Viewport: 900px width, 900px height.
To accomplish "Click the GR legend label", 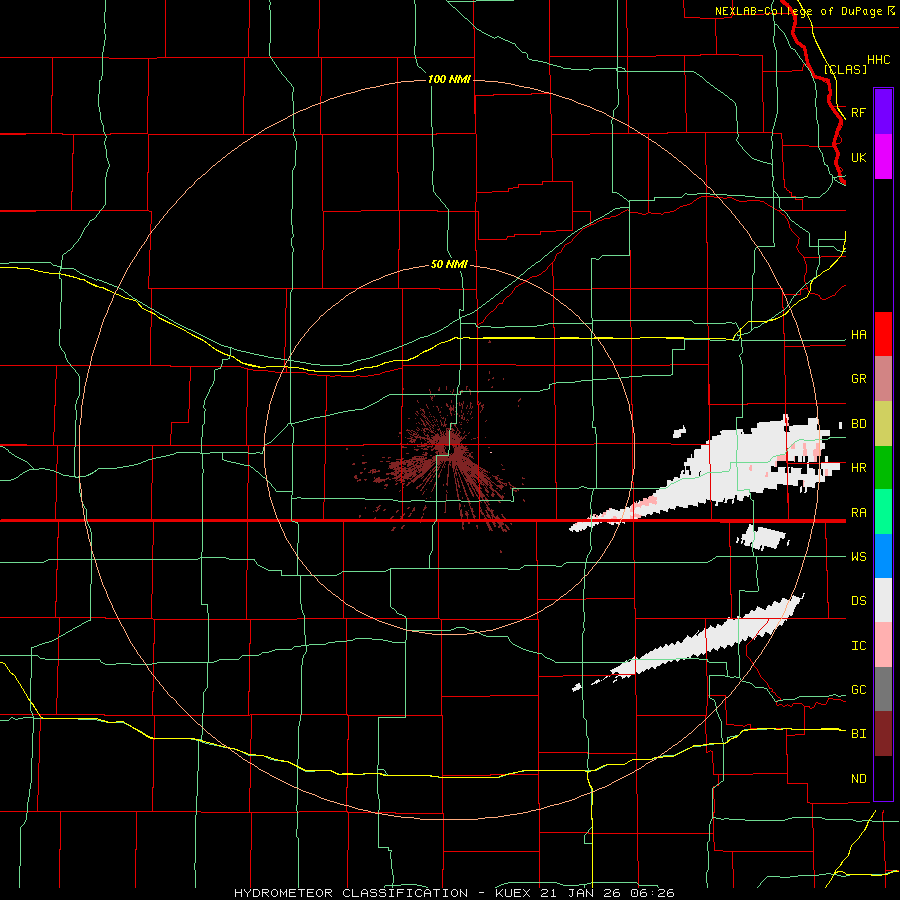I will [x=859, y=379].
